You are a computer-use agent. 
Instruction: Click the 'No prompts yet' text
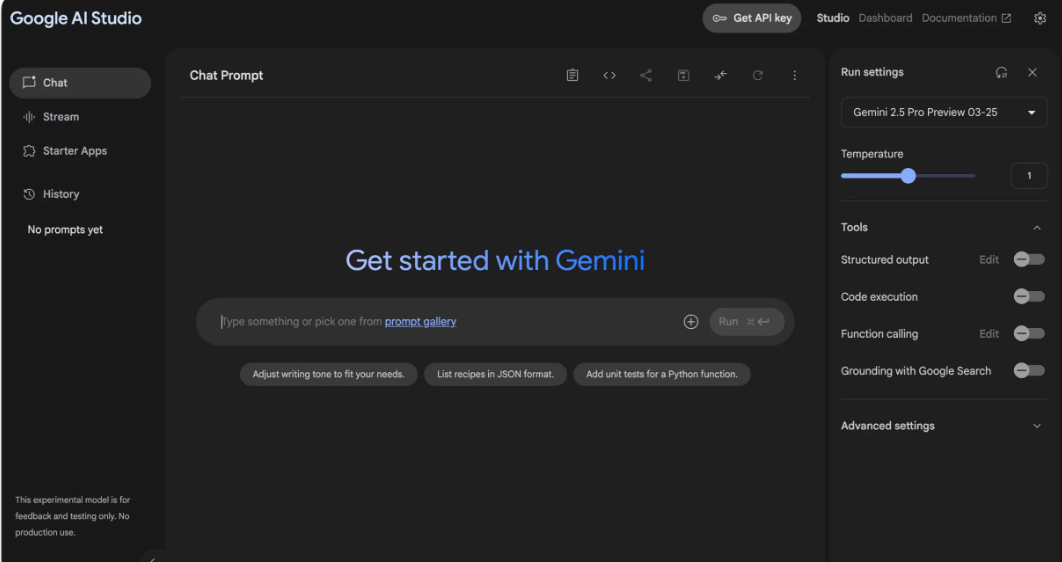(x=65, y=230)
